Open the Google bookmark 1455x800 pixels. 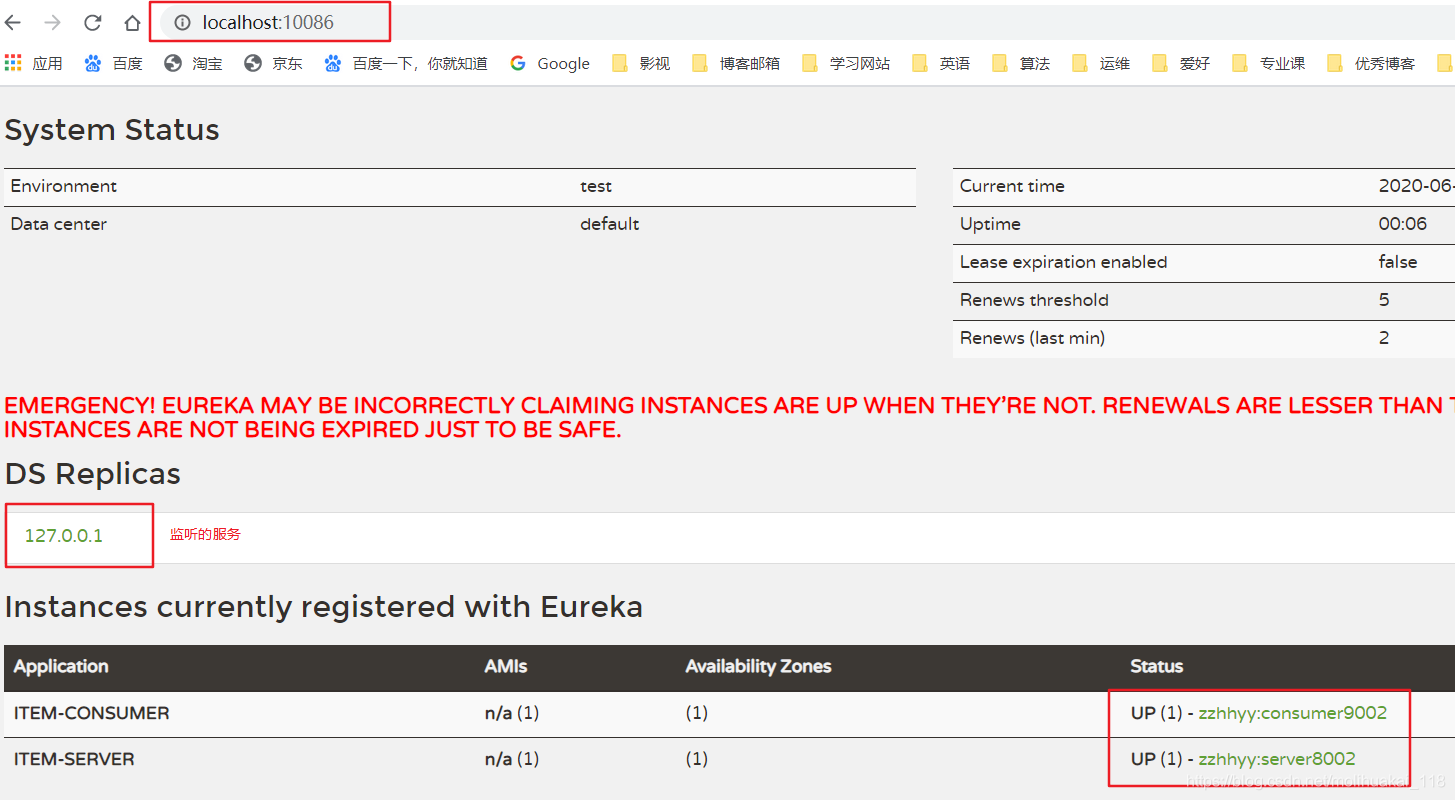550,63
